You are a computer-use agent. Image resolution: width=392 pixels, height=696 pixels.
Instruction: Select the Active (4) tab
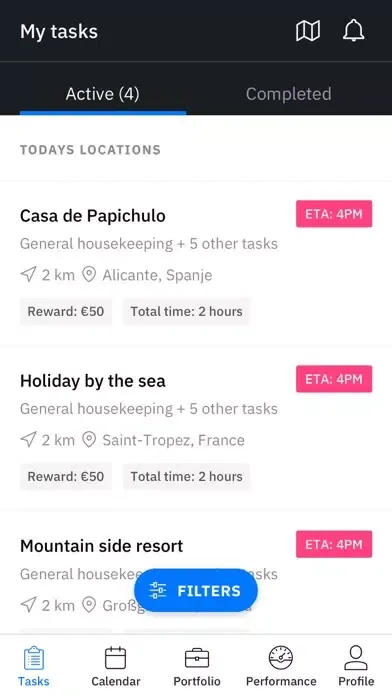pyautogui.click(x=103, y=94)
